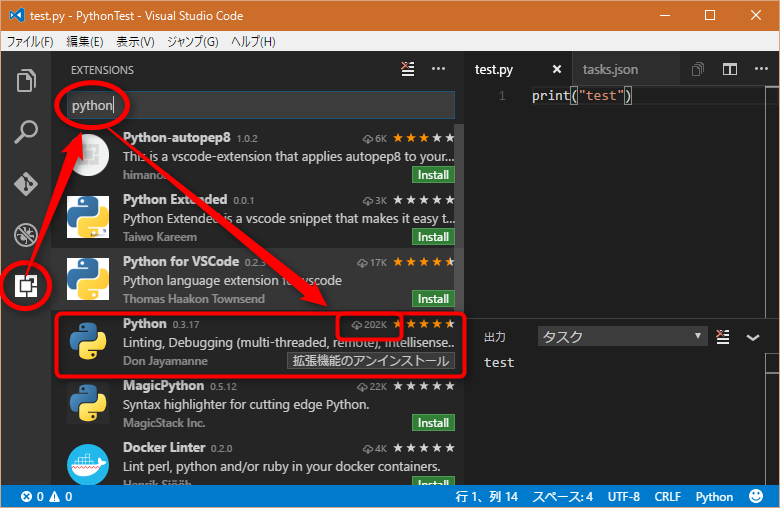
Task: Click Don Jayamanne Python extension logo
Action: tap(88, 341)
